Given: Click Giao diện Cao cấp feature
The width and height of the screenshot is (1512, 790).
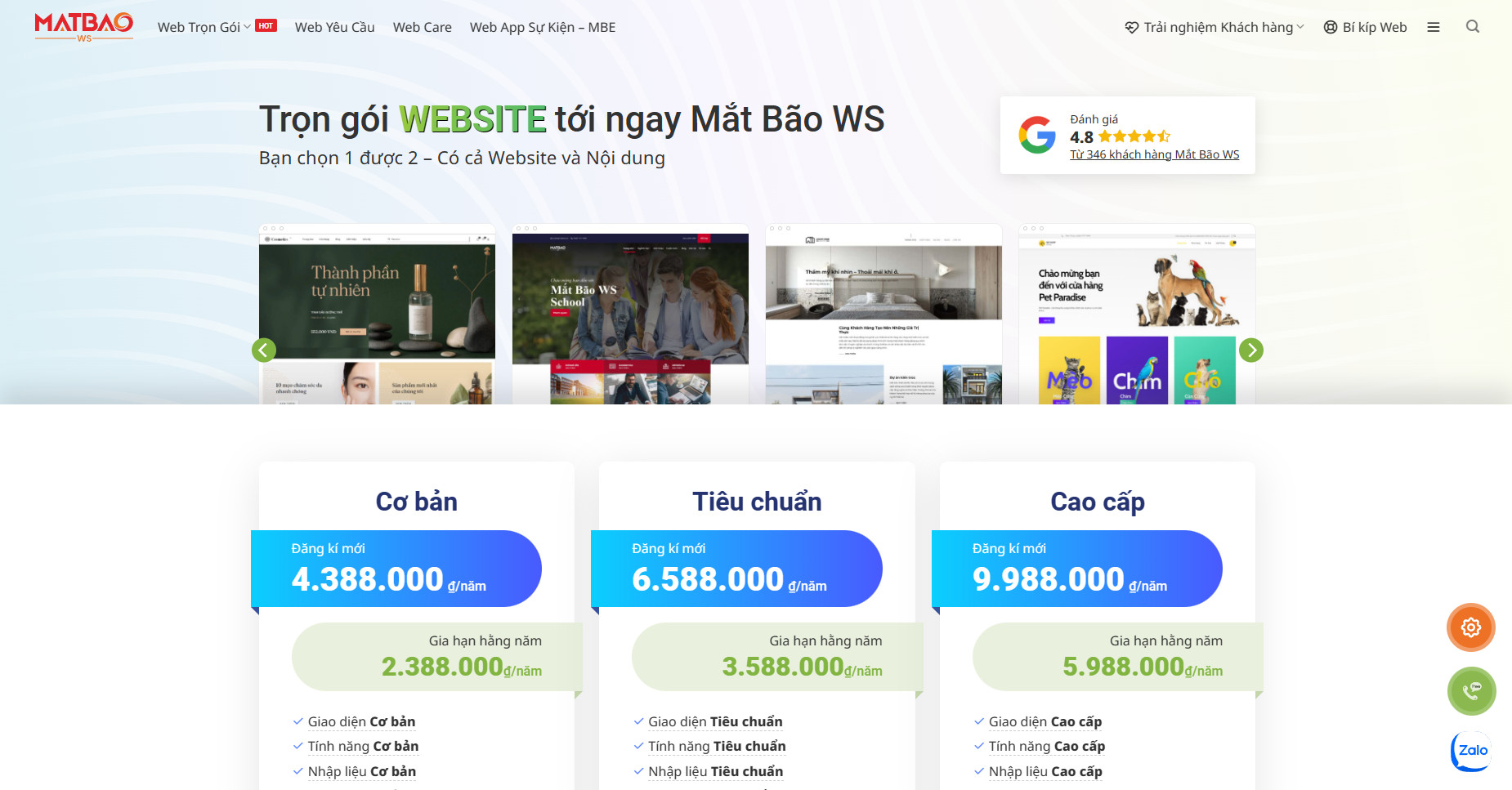Looking at the screenshot, I should 1045,721.
